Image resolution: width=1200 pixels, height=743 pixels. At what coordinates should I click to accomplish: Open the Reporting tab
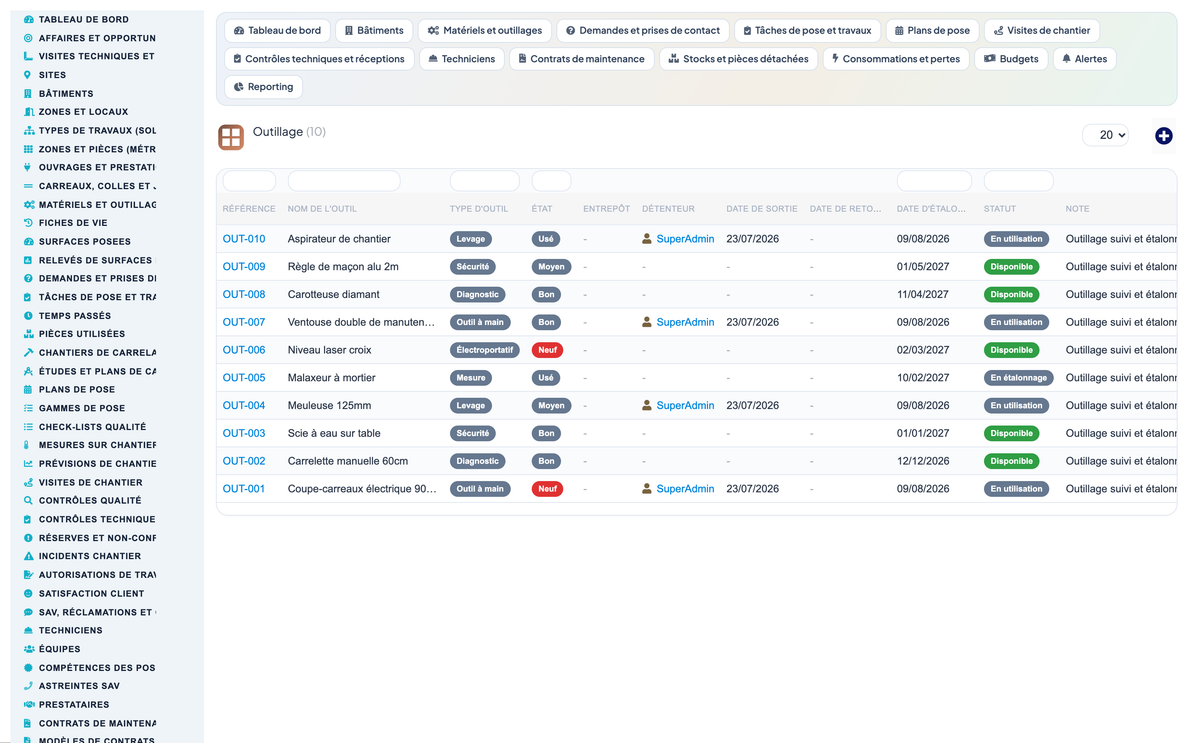[x=263, y=87]
